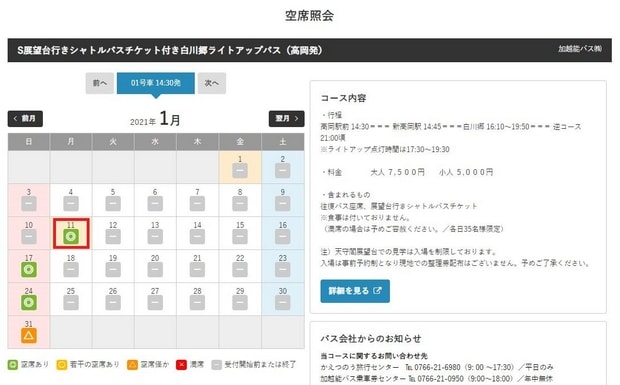620x385 pixels.
Task: Click the gray dash icon on January 19
Action: click(x=113, y=270)
